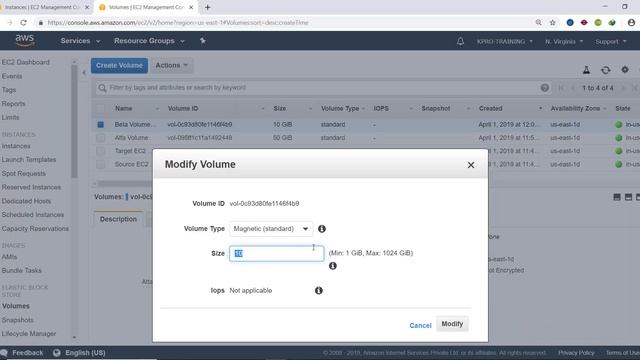Open Launch Templates in the sidebar

coord(29,160)
